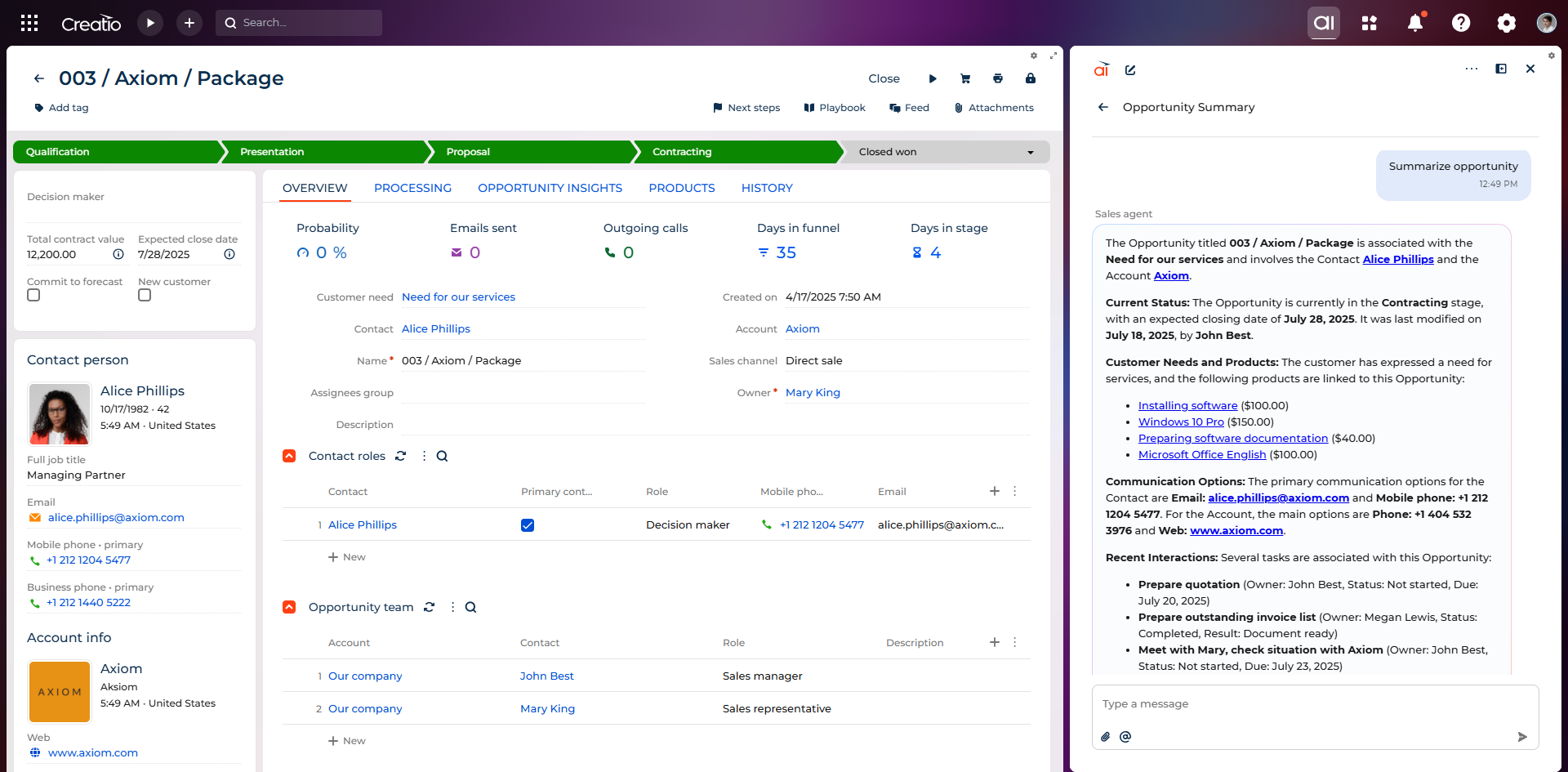Click the plus quick-add icon in top bar

(x=189, y=23)
